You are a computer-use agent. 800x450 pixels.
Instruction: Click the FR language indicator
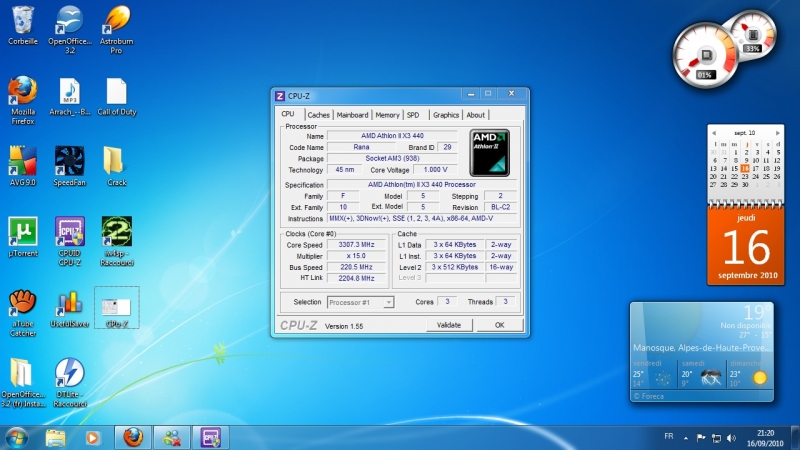click(x=669, y=436)
